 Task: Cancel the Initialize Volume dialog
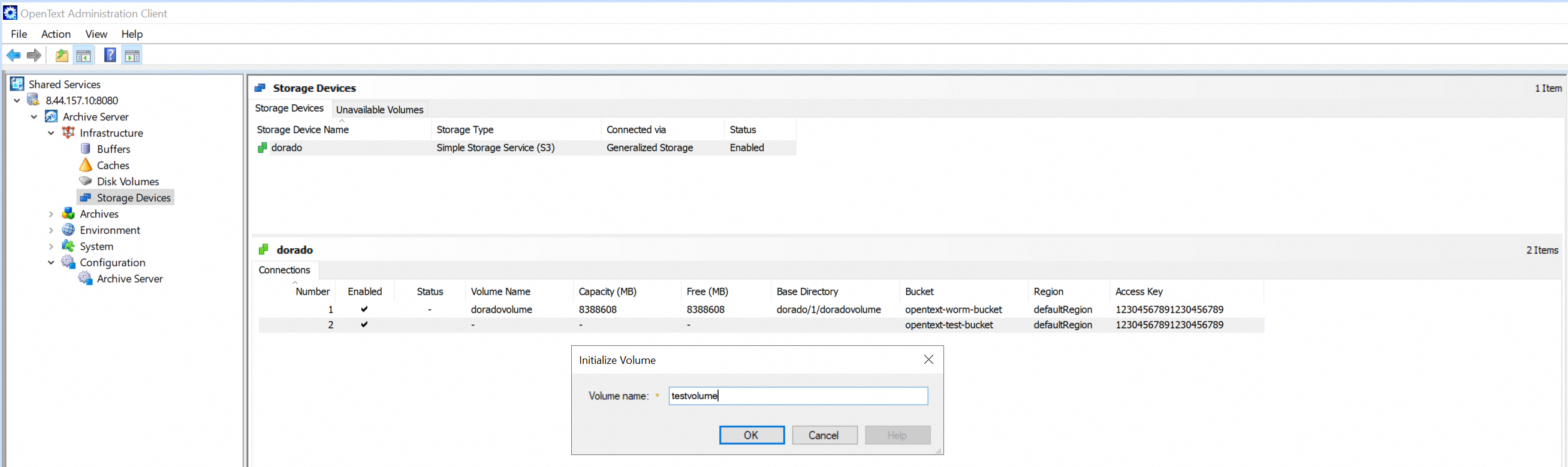pos(824,435)
